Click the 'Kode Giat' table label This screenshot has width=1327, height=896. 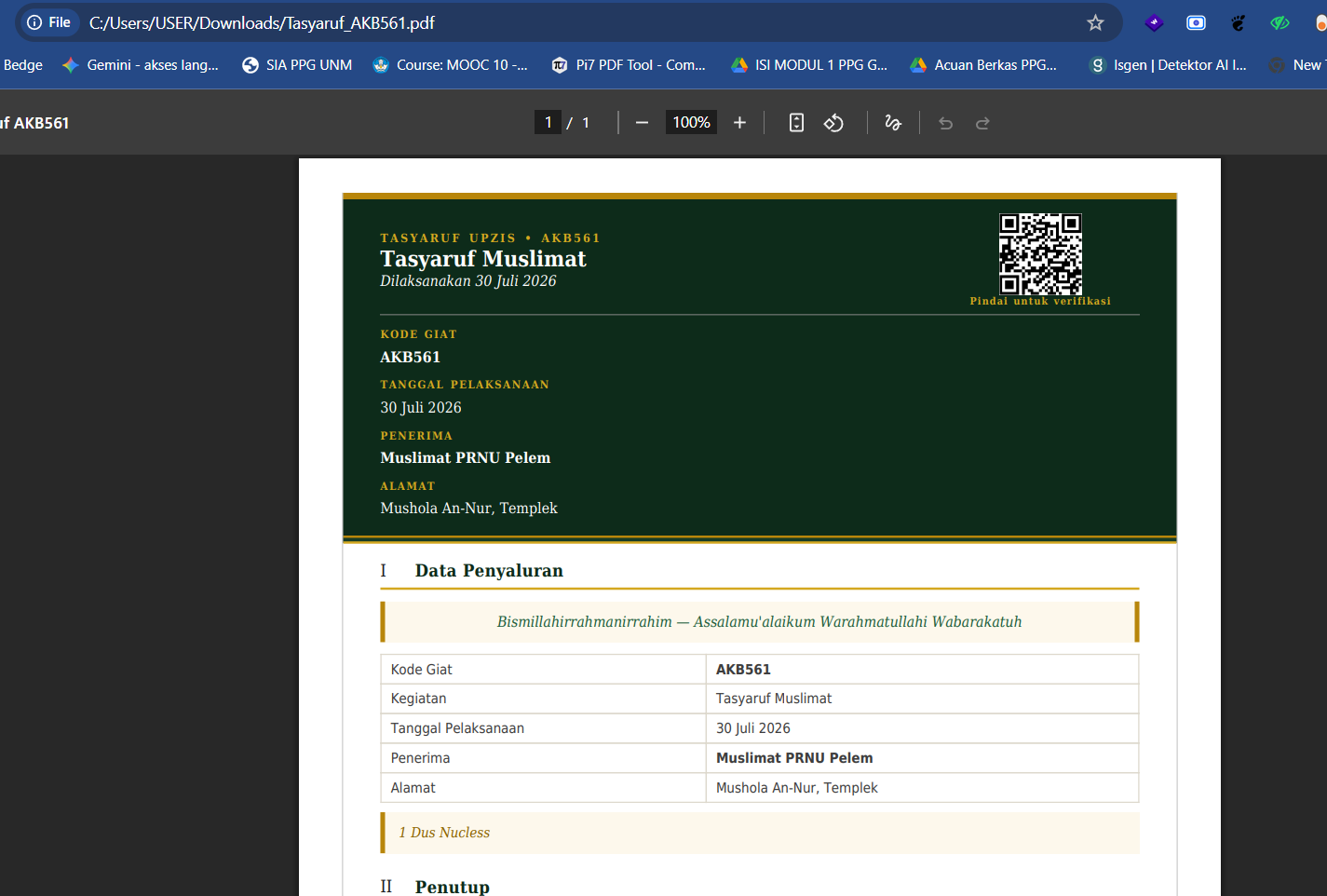pyautogui.click(x=422, y=670)
